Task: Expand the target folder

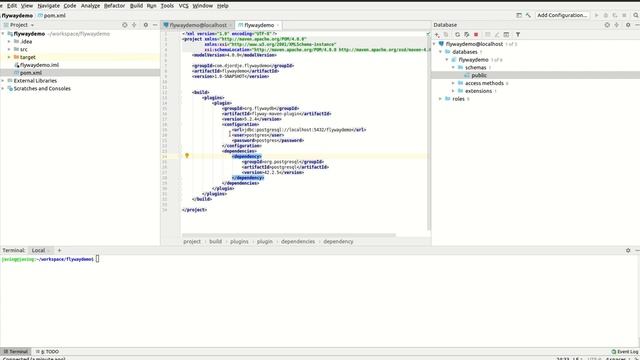Action: (x=9, y=57)
